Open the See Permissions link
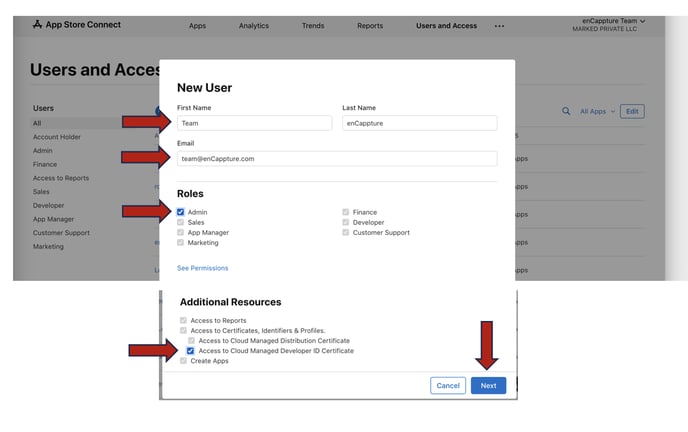This screenshot has height=432, width=688. click(203, 268)
